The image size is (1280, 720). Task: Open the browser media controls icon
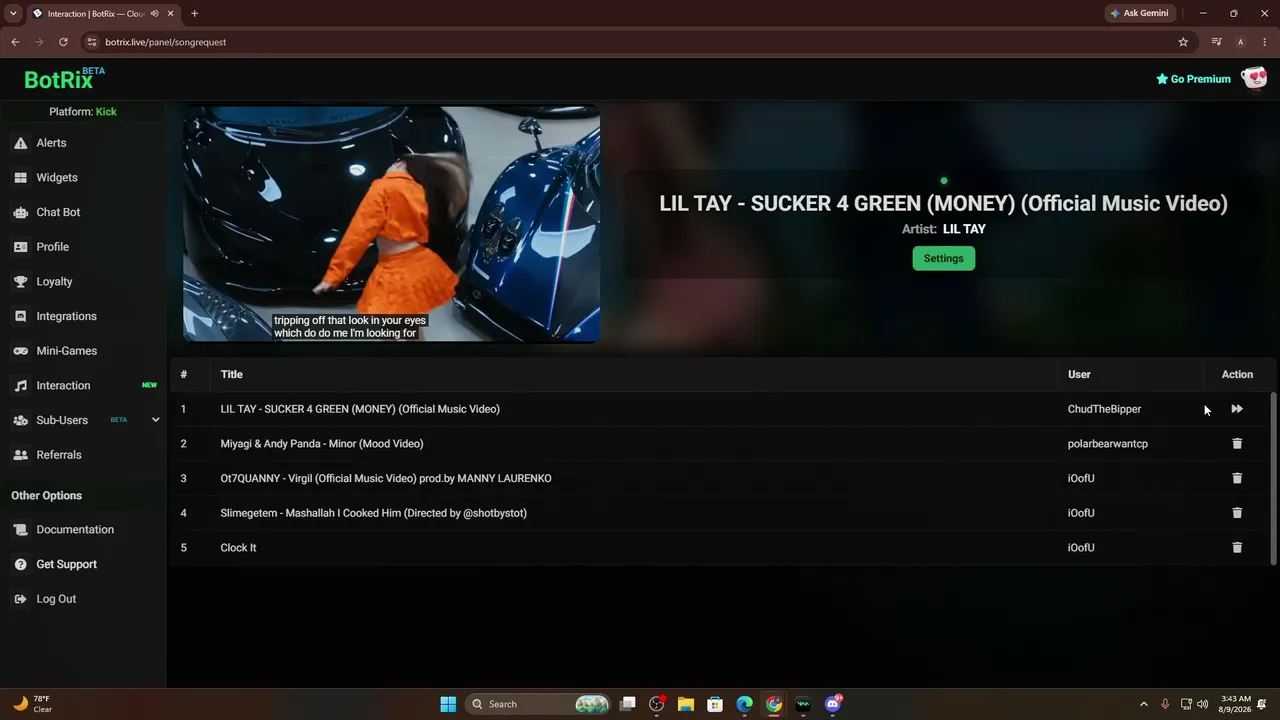[1216, 42]
